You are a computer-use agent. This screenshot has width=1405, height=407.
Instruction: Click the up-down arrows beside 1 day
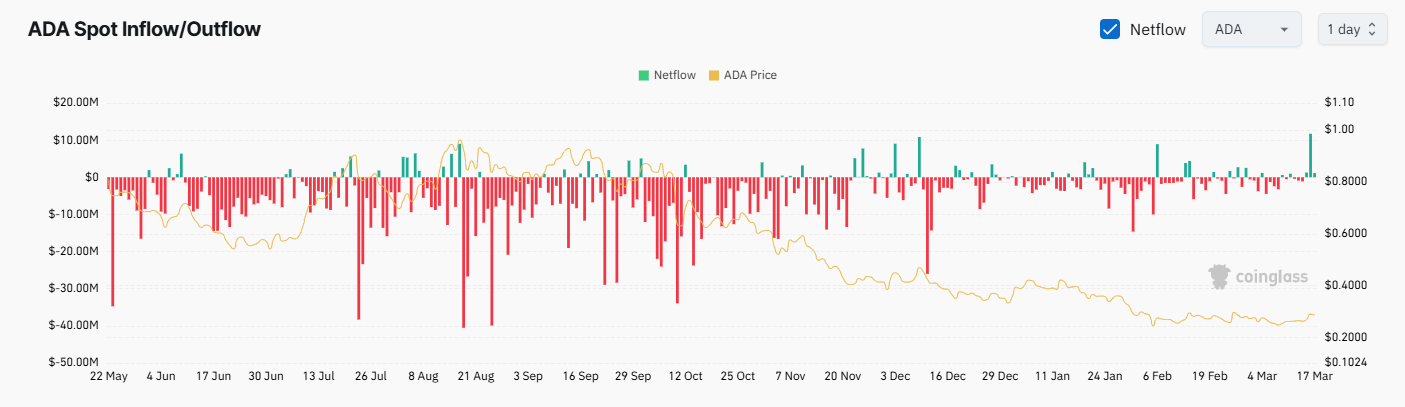[x=1372, y=29]
